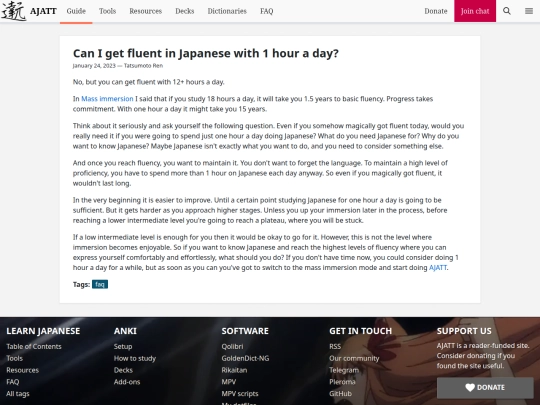Click the heart DONATE button in footer
The height and width of the screenshot is (405, 540).
[x=485, y=387]
